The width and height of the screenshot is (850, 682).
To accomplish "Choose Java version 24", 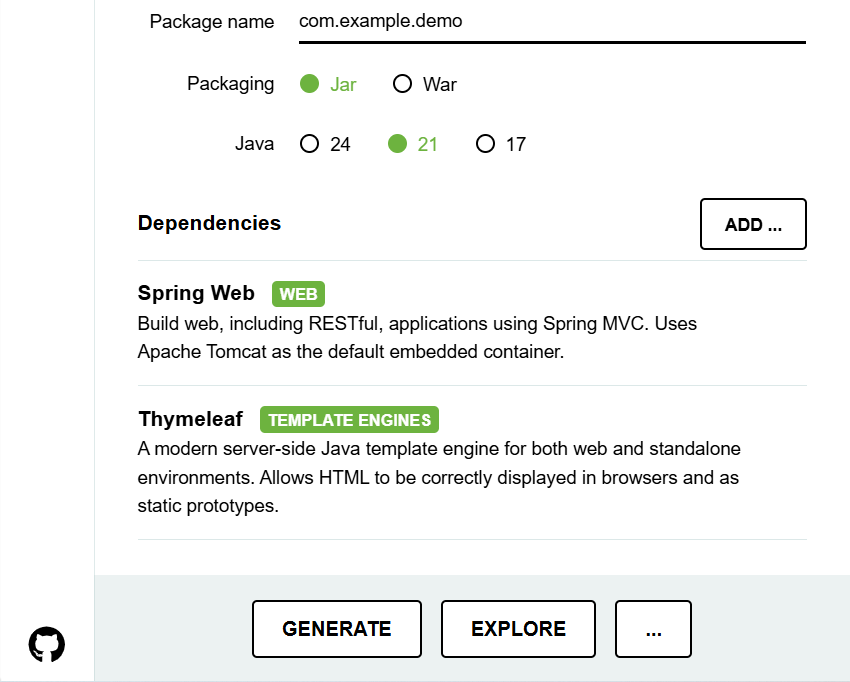I will pos(310,144).
